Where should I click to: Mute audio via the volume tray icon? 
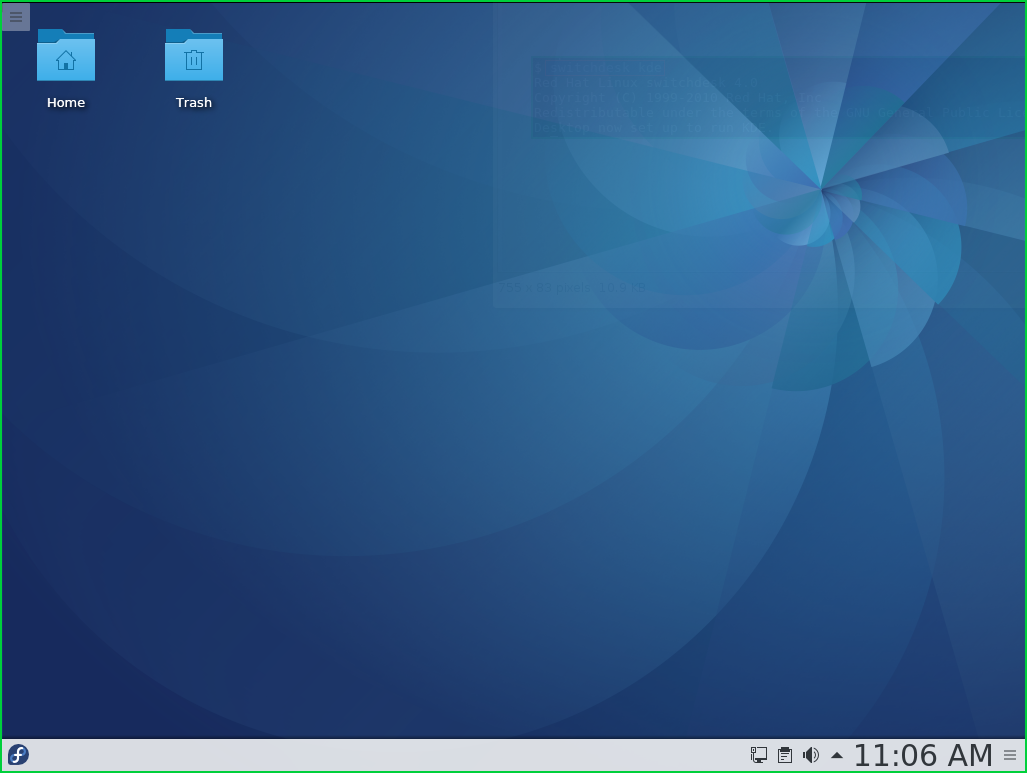[x=810, y=755]
